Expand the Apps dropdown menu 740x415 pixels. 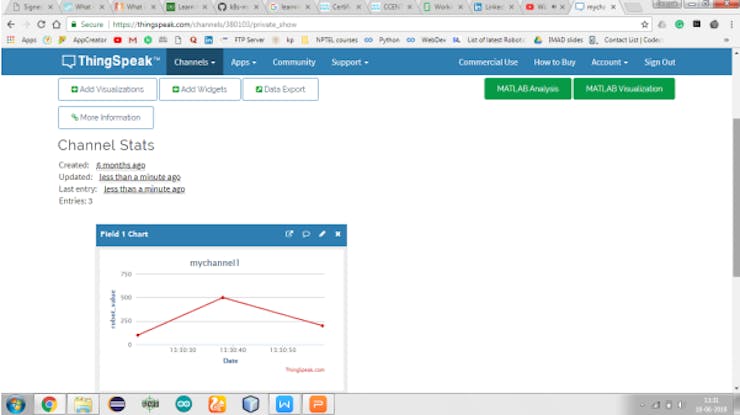(243, 62)
